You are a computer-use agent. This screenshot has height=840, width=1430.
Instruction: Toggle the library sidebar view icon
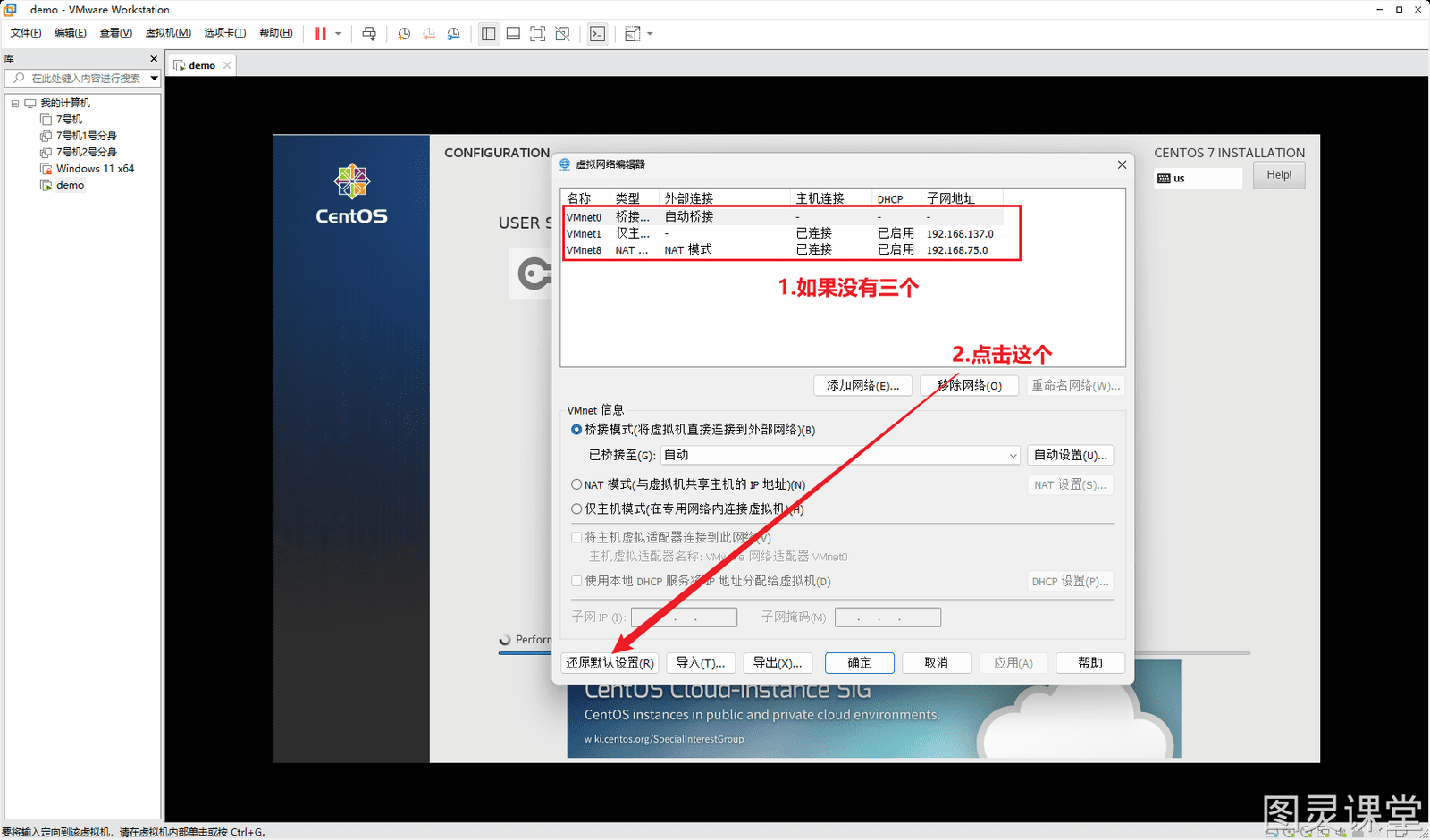tap(488, 34)
